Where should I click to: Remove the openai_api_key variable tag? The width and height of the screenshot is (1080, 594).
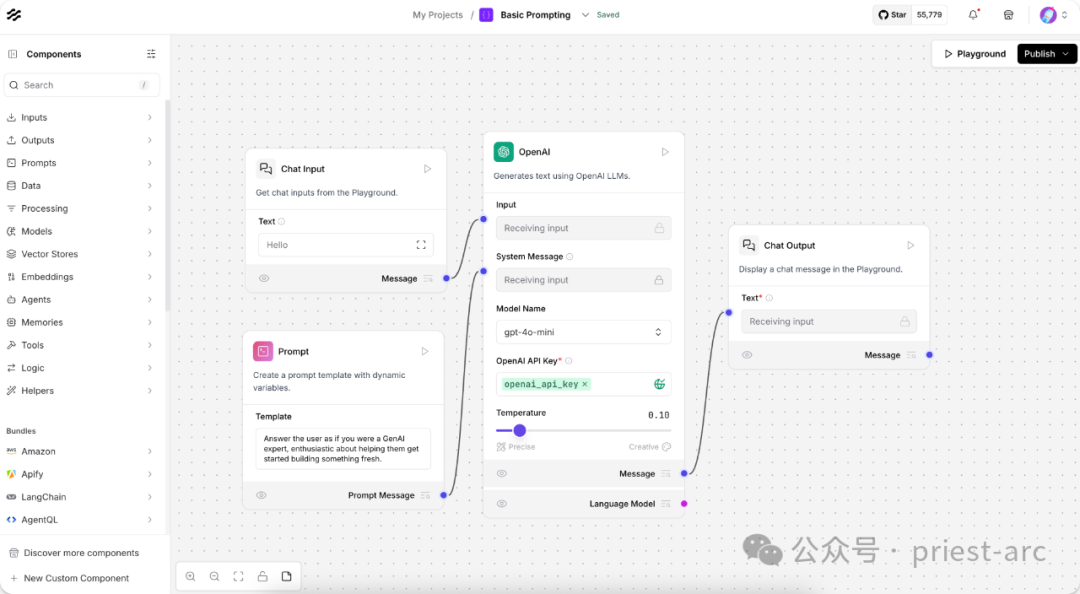[x=585, y=384]
